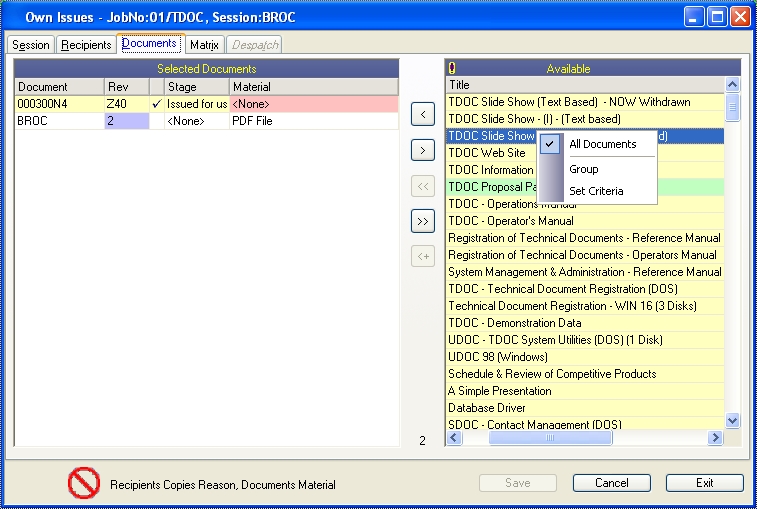Click revision cell with value 2 for BROC
This screenshot has width=757, height=509.
126,121
